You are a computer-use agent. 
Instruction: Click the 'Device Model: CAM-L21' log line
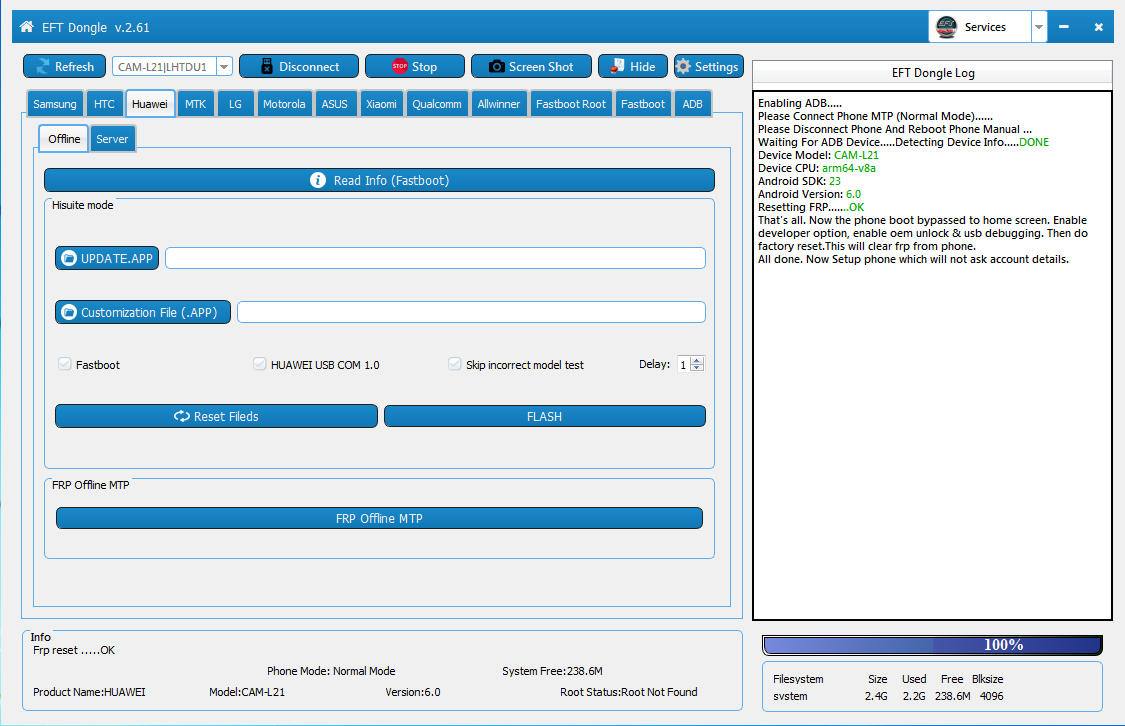tap(818, 155)
